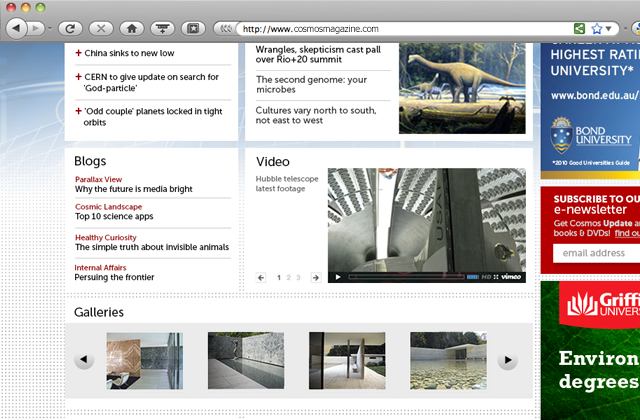Image resolution: width=640 pixels, height=420 pixels.
Task: Play the Hubble telescope video
Action: coord(338,277)
